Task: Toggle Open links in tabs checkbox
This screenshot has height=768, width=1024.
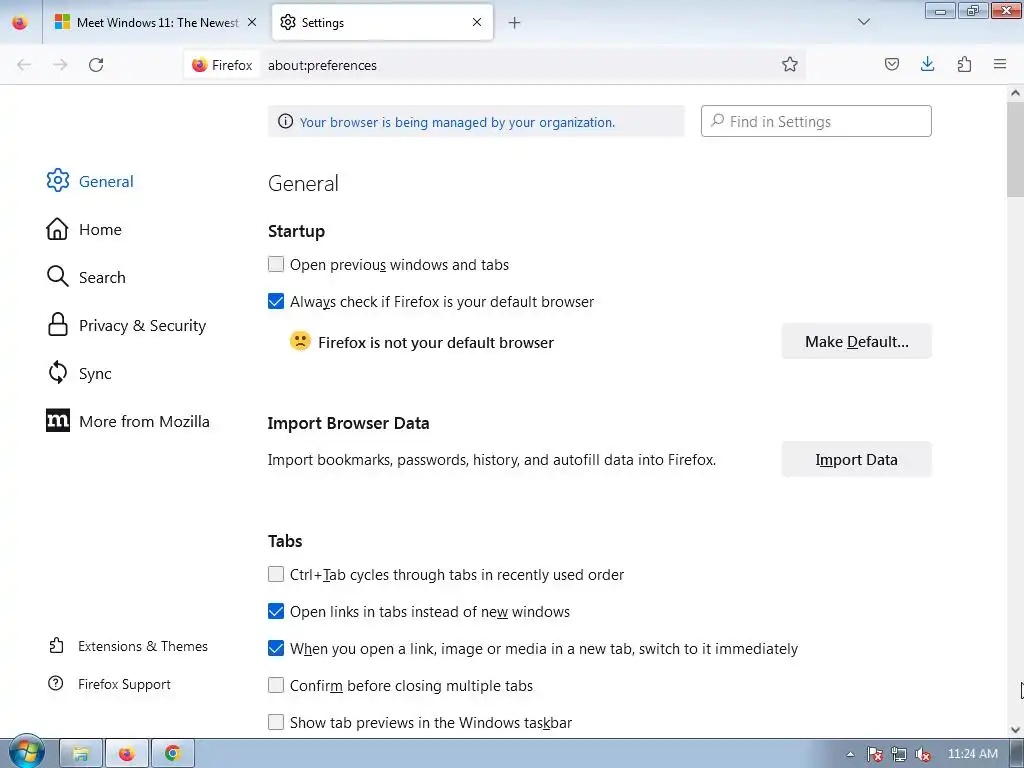Action: pyautogui.click(x=276, y=611)
